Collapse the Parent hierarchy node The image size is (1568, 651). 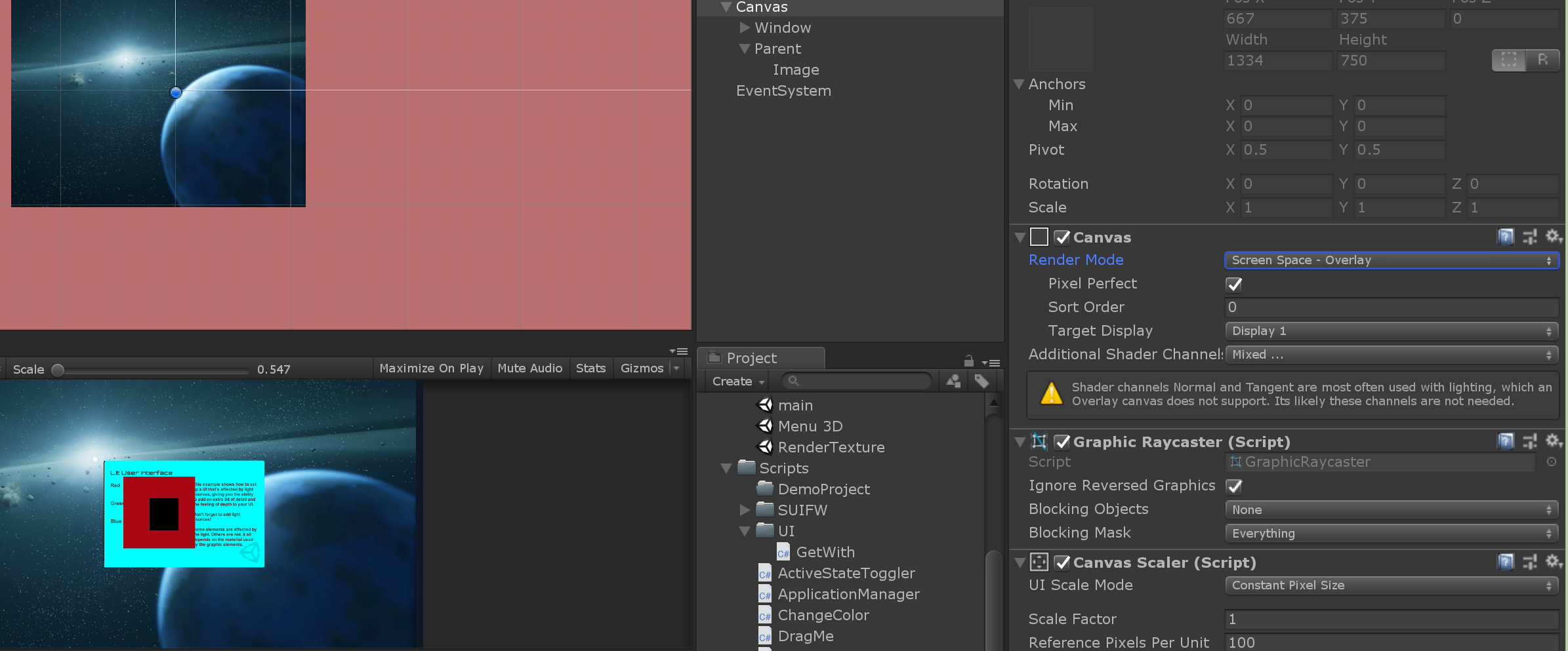[745, 49]
